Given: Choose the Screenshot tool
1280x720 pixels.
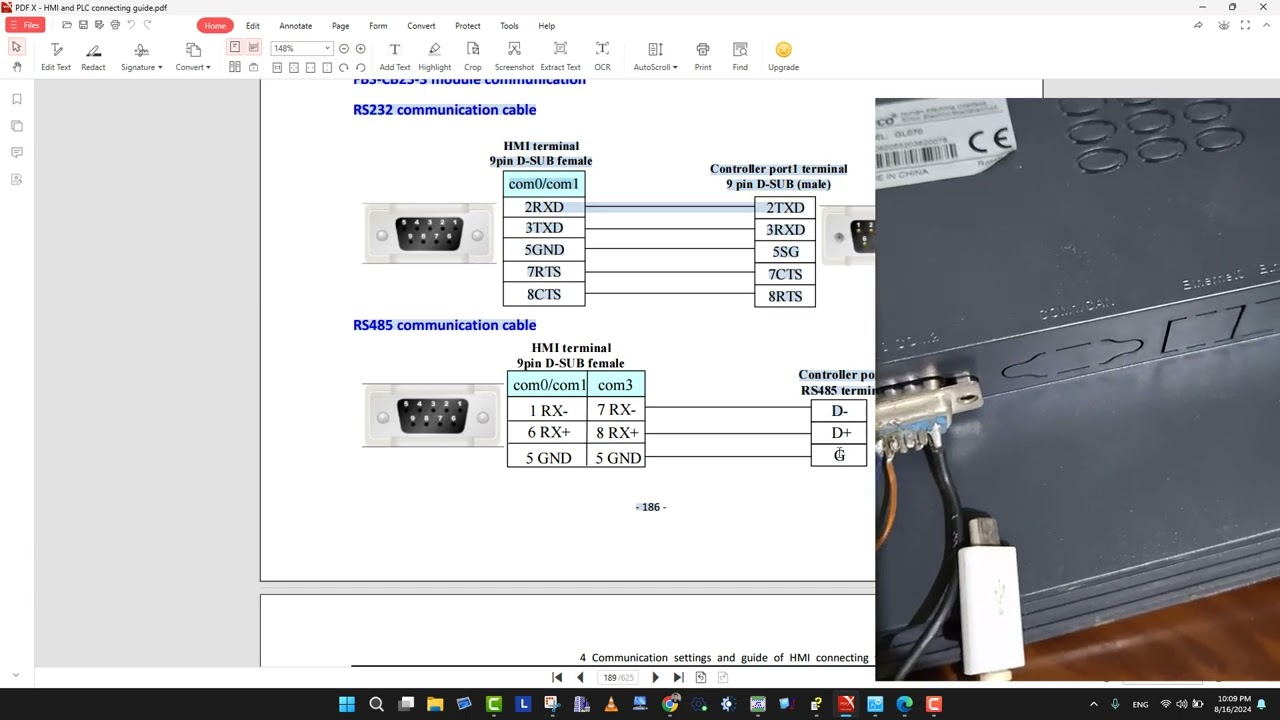Looking at the screenshot, I should (x=514, y=57).
